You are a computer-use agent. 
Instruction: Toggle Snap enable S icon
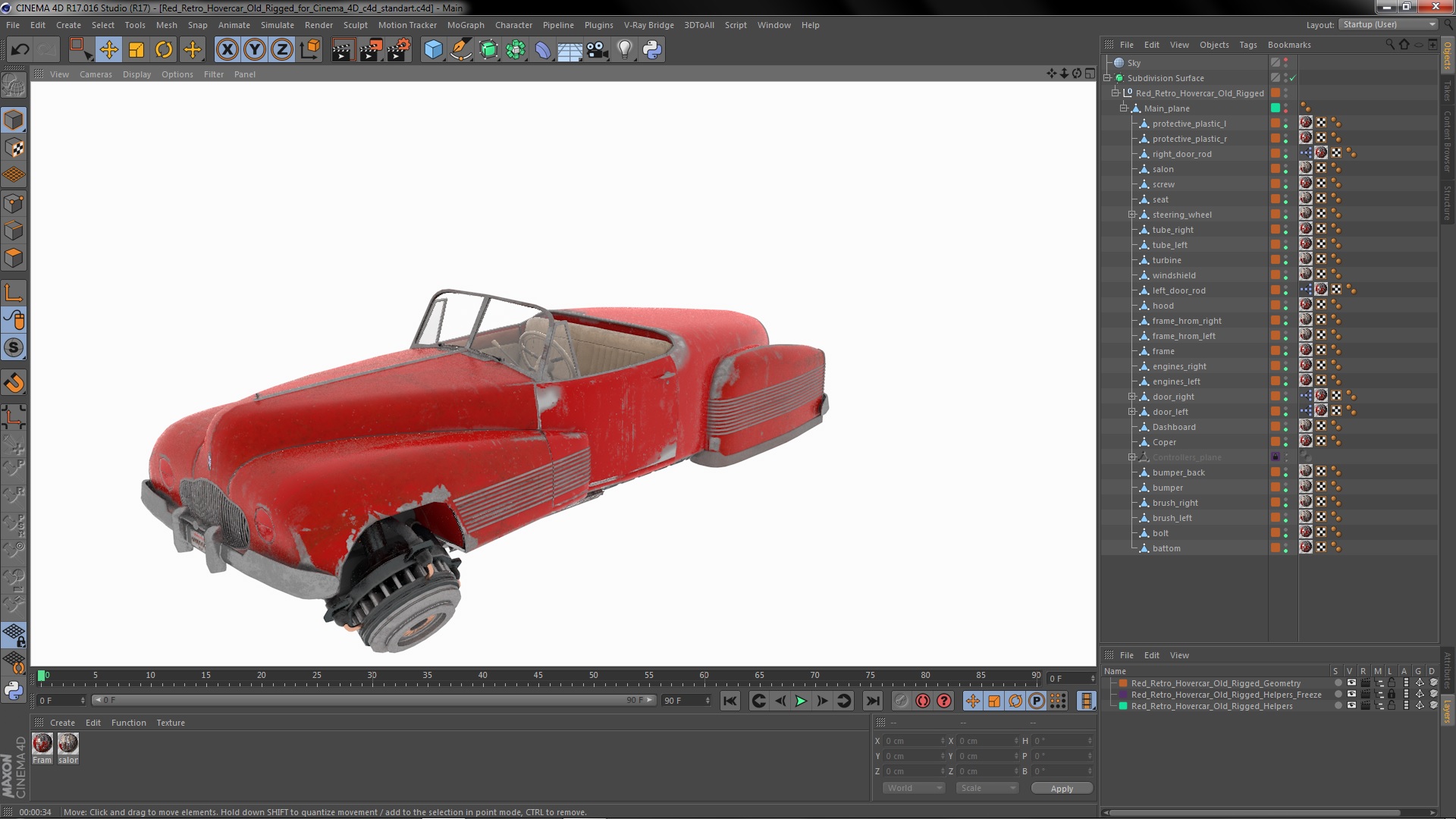(x=14, y=348)
